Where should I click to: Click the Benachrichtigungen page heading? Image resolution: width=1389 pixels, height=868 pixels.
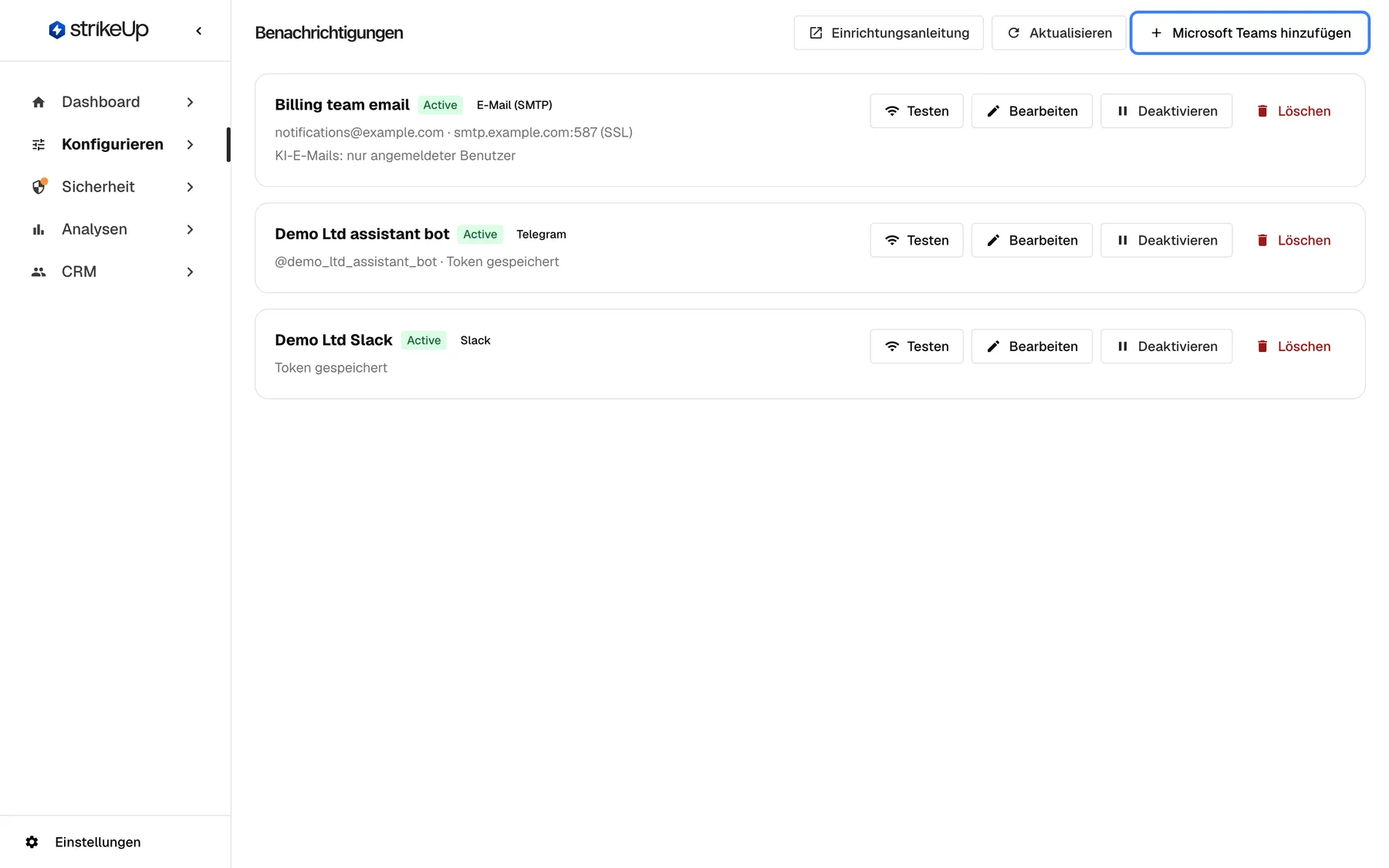point(329,32)
